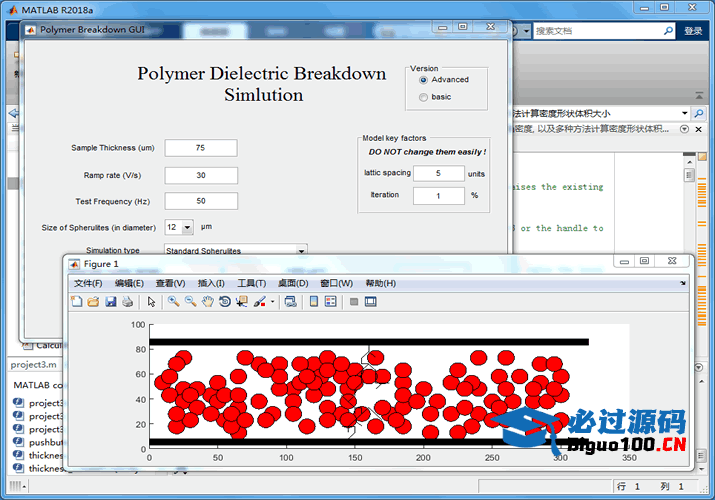The width and height of the screenshot is (715, 500).
Task: Click the Sample Thickness input field
Action: point(200,148)
